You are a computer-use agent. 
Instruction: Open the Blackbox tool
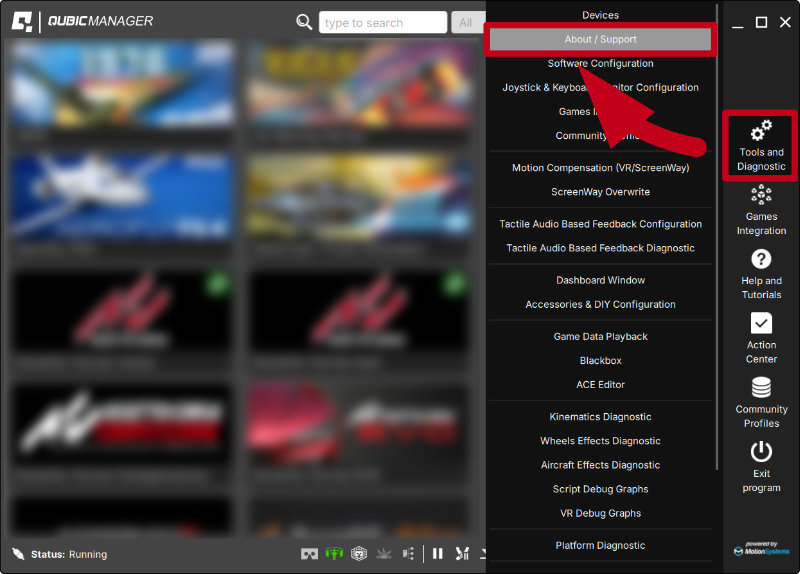tap(600, 360)
